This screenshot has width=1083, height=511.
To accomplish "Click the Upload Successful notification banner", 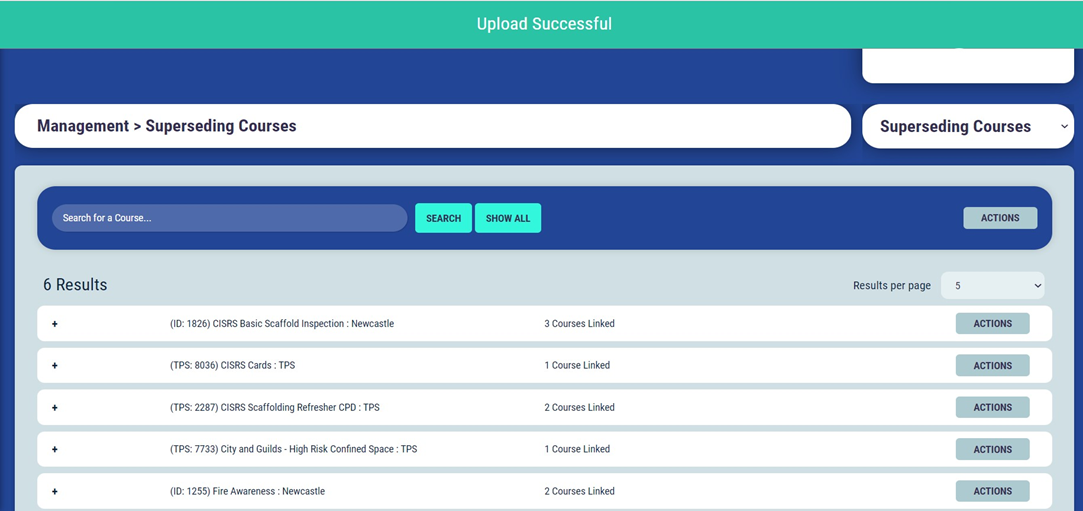I will tap(543, 24).
